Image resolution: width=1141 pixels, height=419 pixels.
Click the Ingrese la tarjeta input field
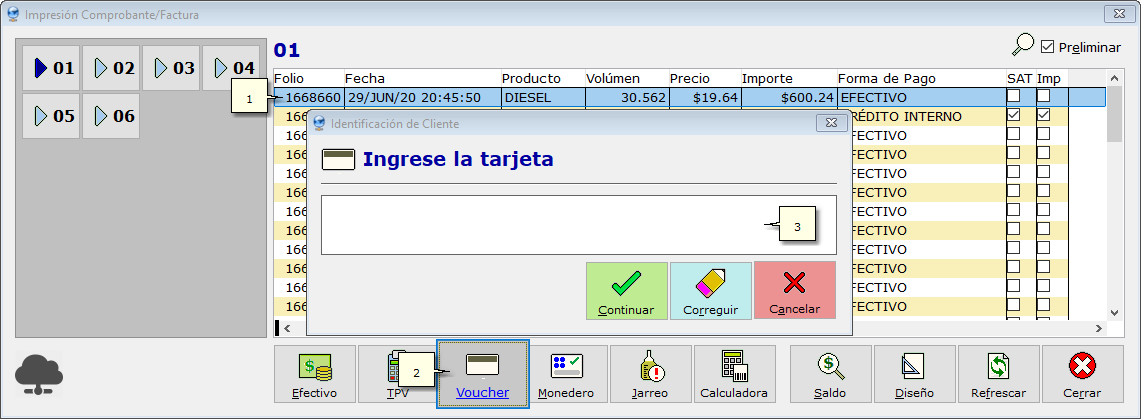[x=540, y=225]
